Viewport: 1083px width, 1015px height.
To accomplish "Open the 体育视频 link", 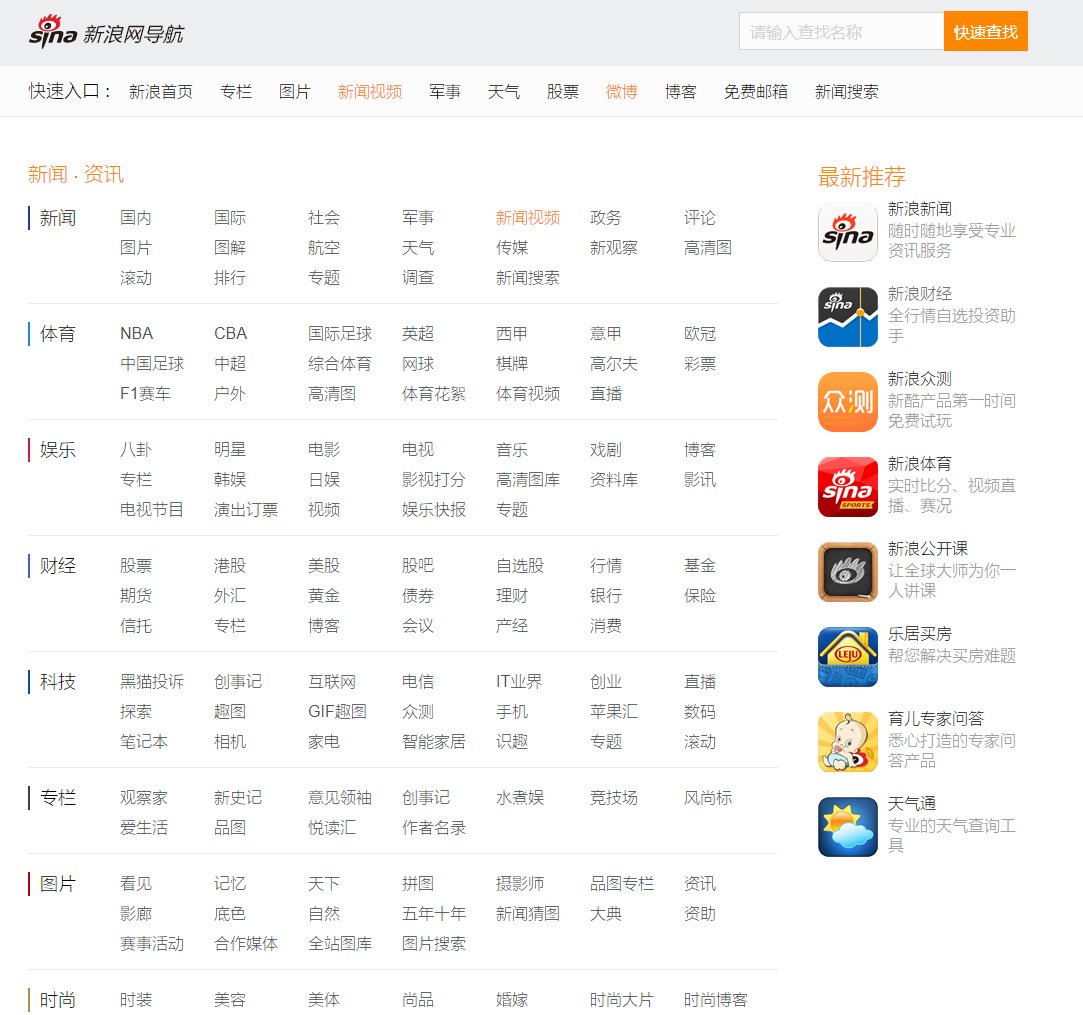I will pos(528,394).
